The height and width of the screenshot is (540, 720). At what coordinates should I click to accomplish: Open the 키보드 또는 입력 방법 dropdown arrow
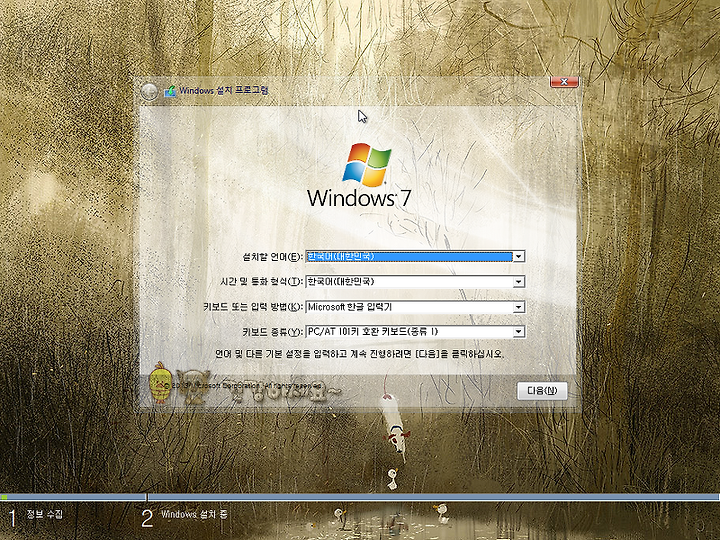[x=518, y=307]
